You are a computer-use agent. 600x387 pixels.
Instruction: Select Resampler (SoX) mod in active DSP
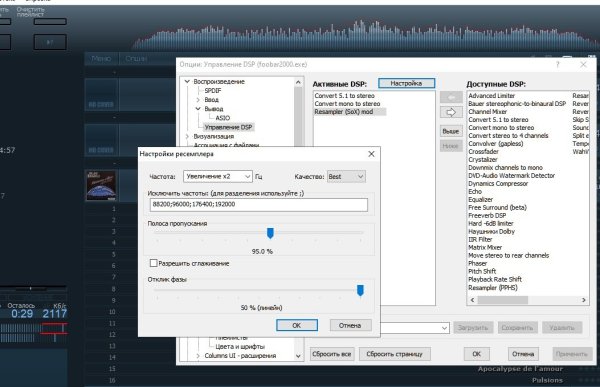[x=344, y=112]
